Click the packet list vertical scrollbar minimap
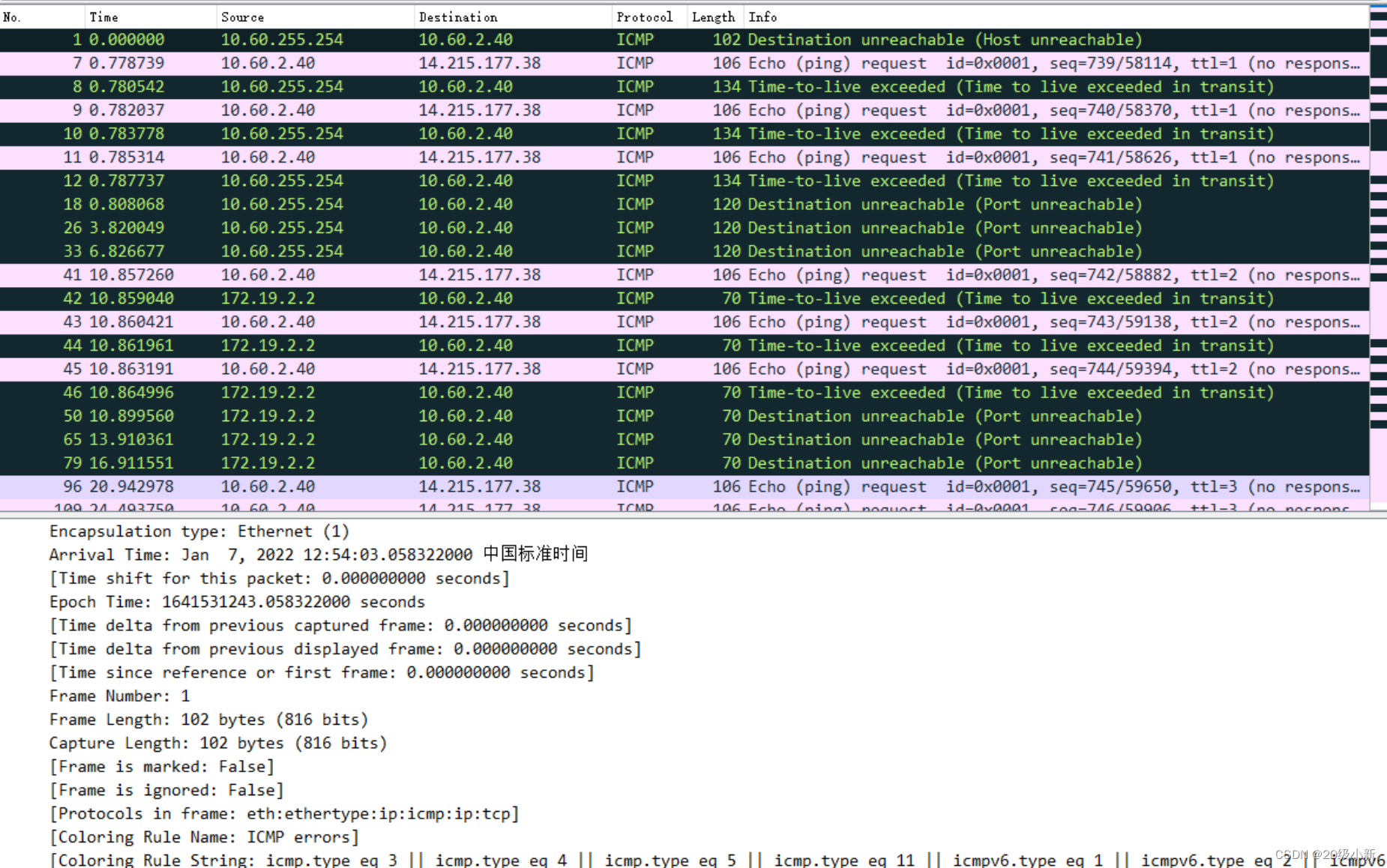 click(x=1378, y=259)
